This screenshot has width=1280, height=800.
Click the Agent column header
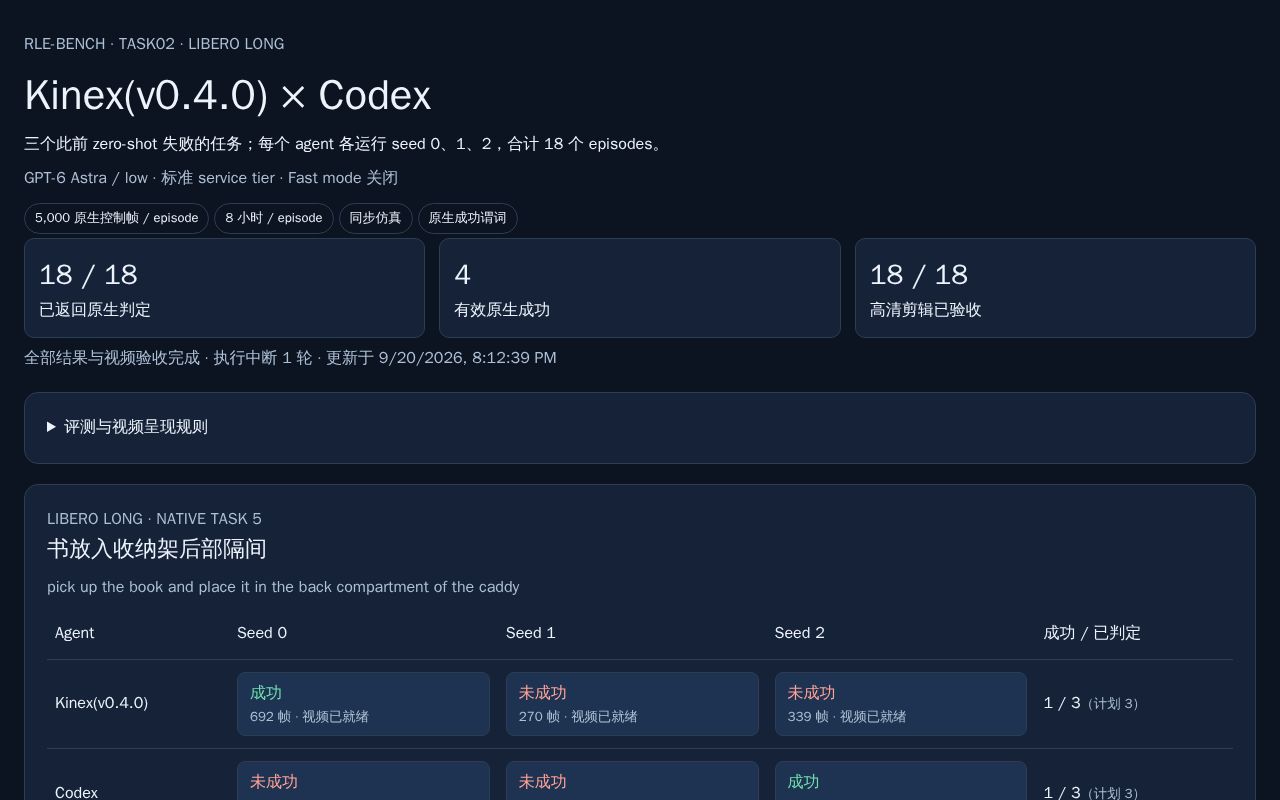[75, 633]
